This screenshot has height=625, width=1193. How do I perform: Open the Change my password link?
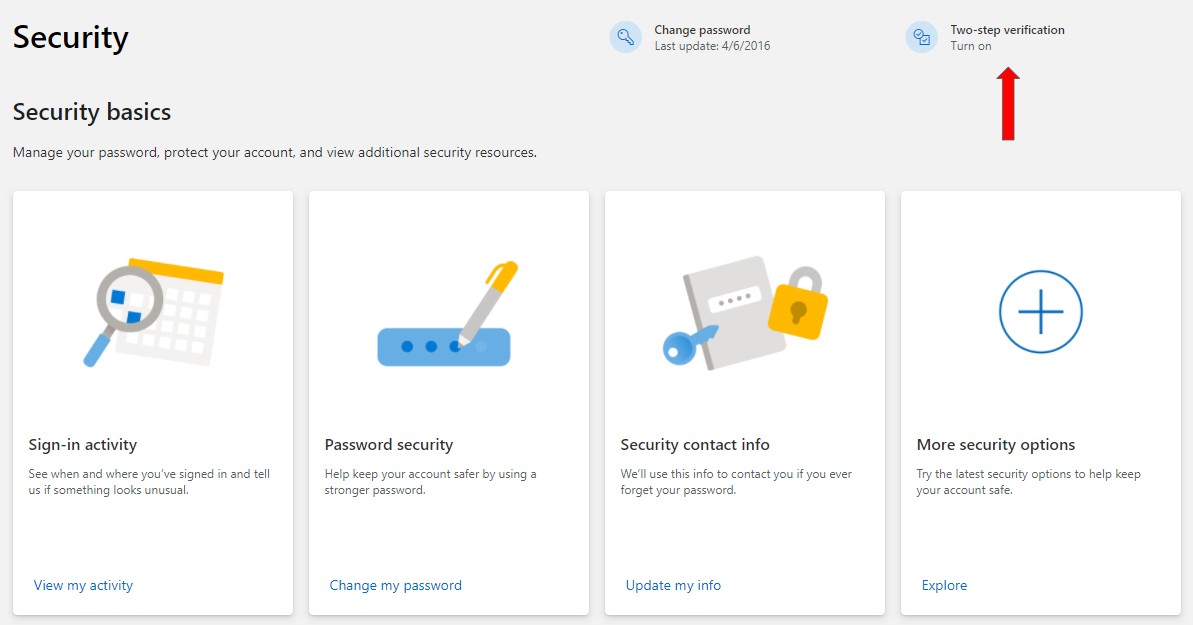click(x=395, y=585)
